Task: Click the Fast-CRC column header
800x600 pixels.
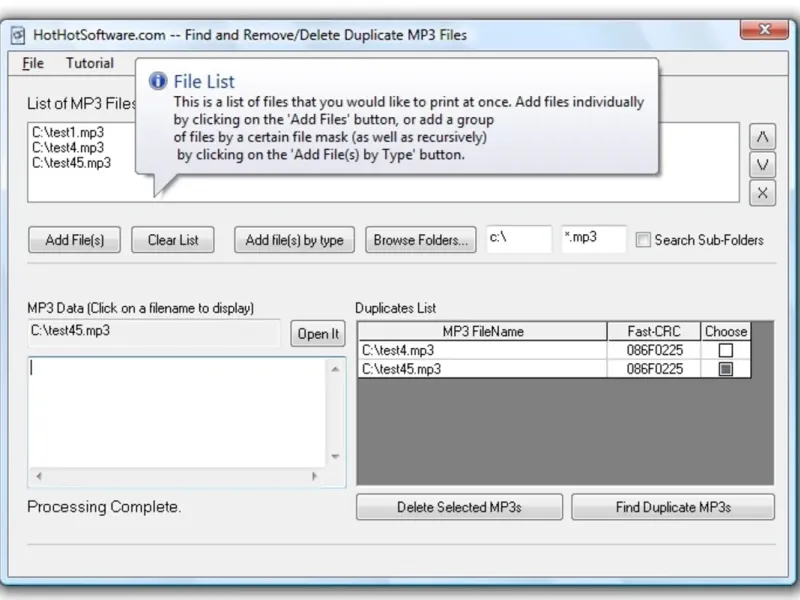Action: coord(654,332)
